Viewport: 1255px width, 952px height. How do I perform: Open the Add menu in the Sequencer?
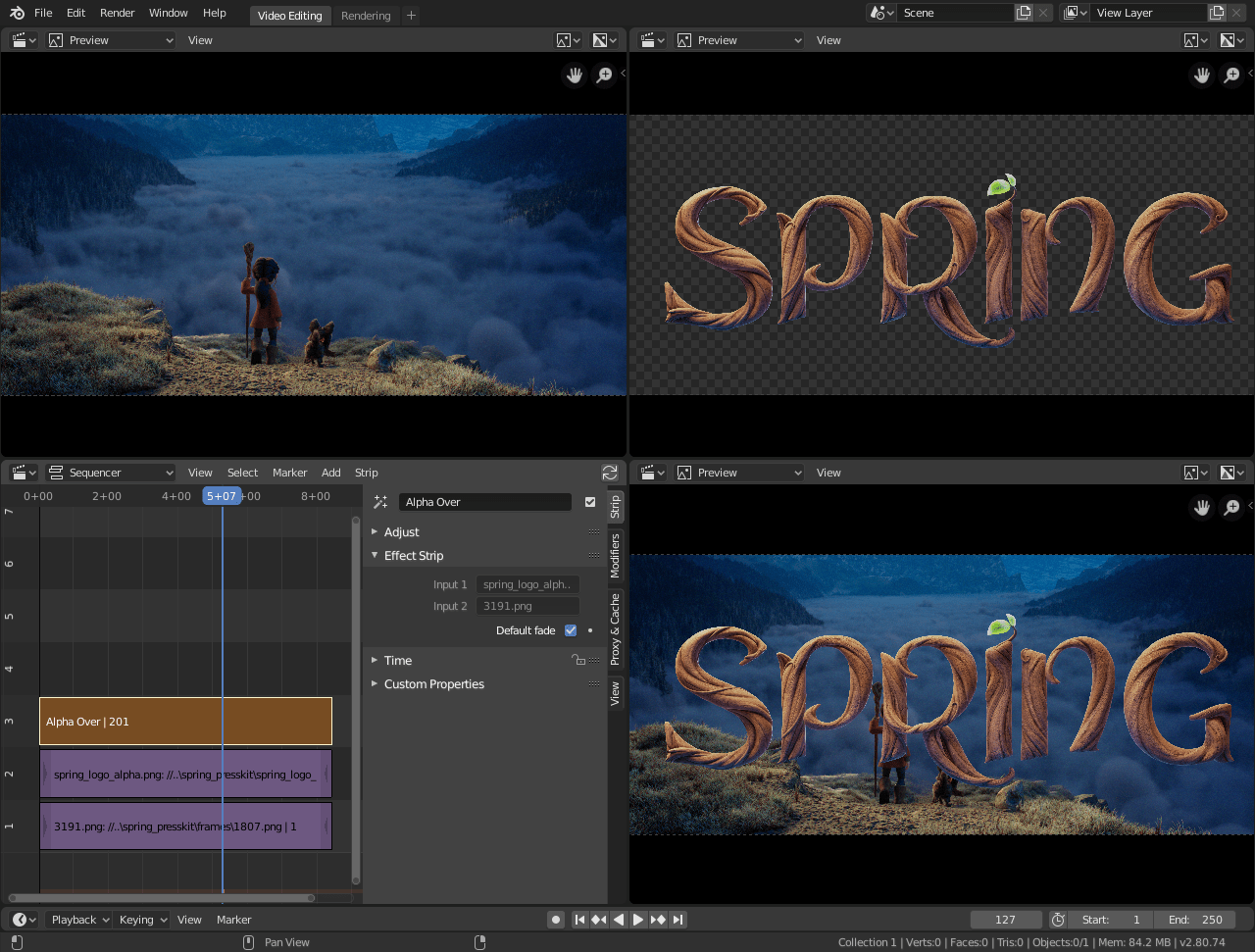click(x=330, y=472)
